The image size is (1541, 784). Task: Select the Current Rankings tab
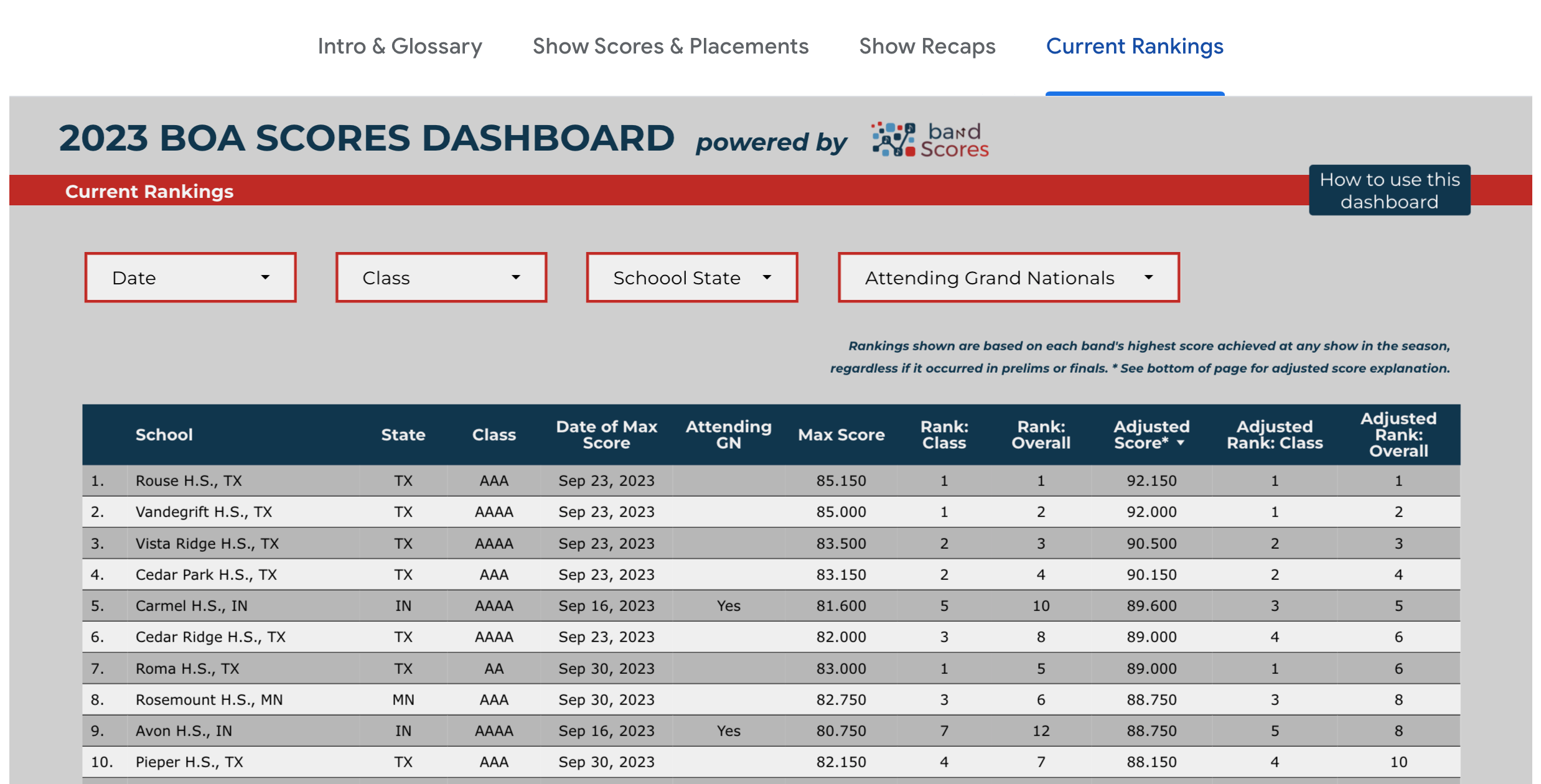[1134, 46]
